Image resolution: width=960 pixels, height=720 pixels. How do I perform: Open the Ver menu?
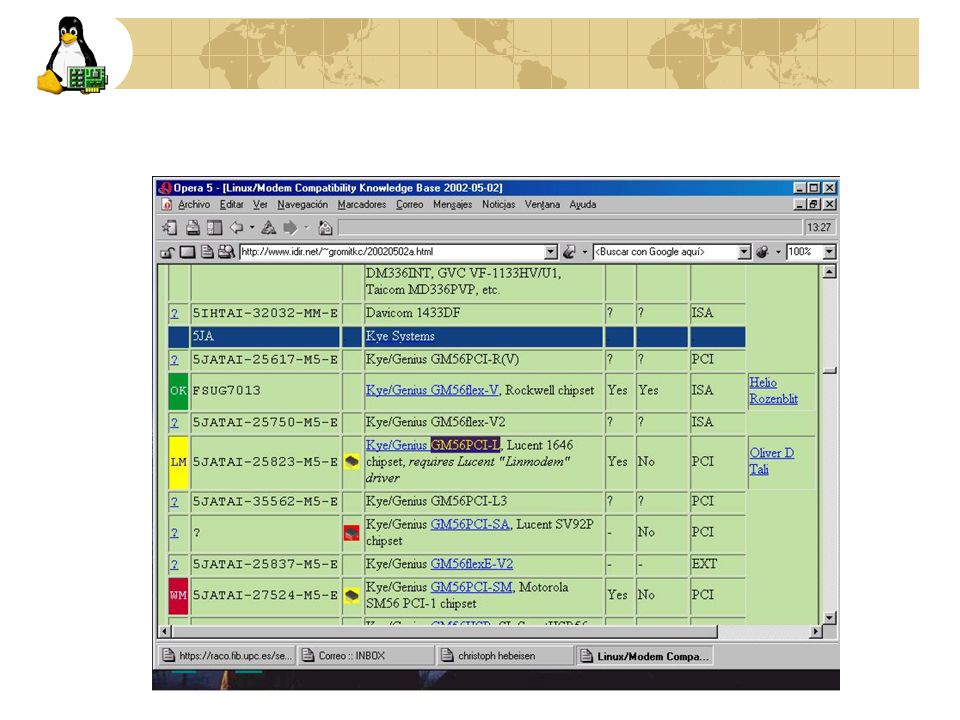tap(260, 204)
